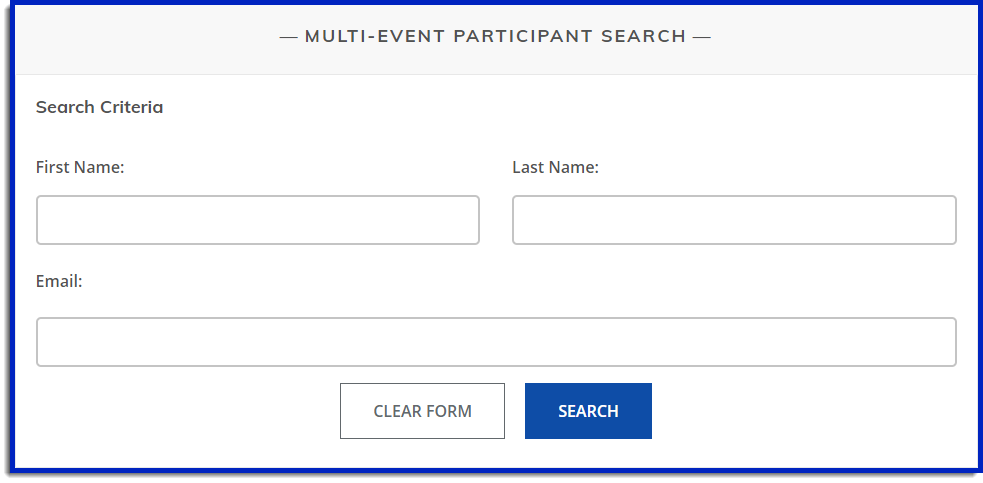Click inside the Email field
This screenshot has height=483, width=983.
point(496,342)
